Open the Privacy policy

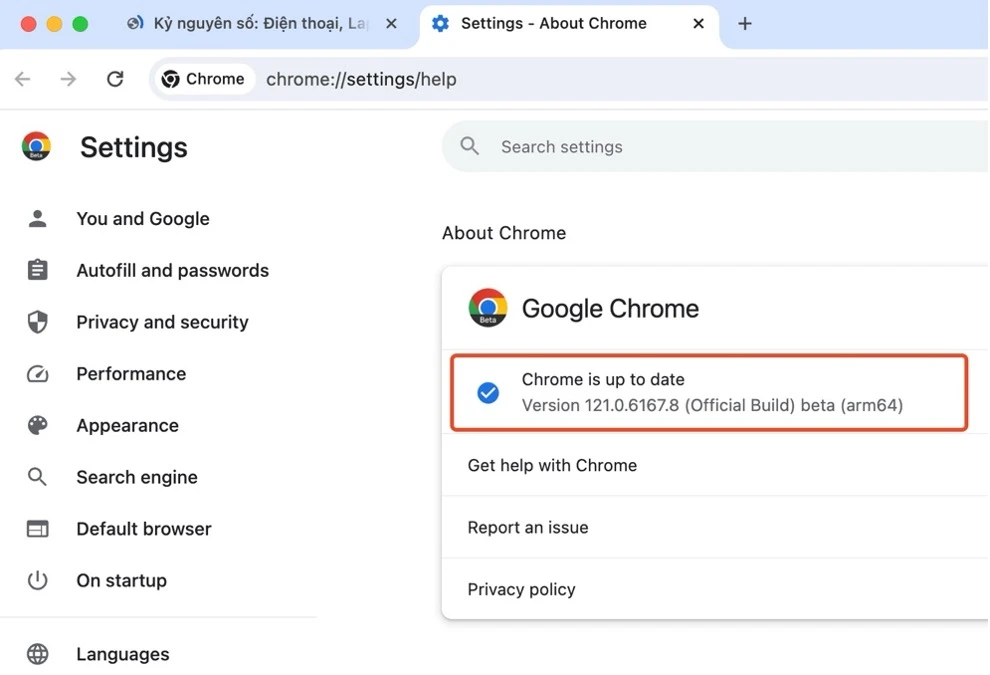click(x=521, y=589)
